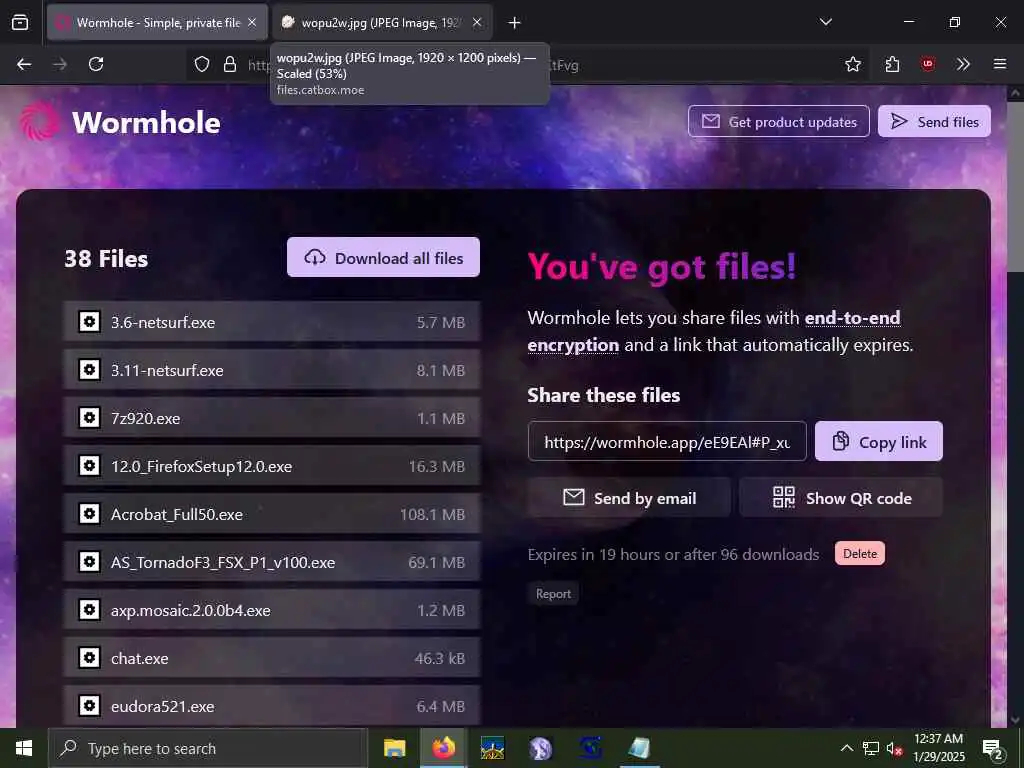Open notification center icon
Screen dimensions: 1024x768
pos(993,748)
